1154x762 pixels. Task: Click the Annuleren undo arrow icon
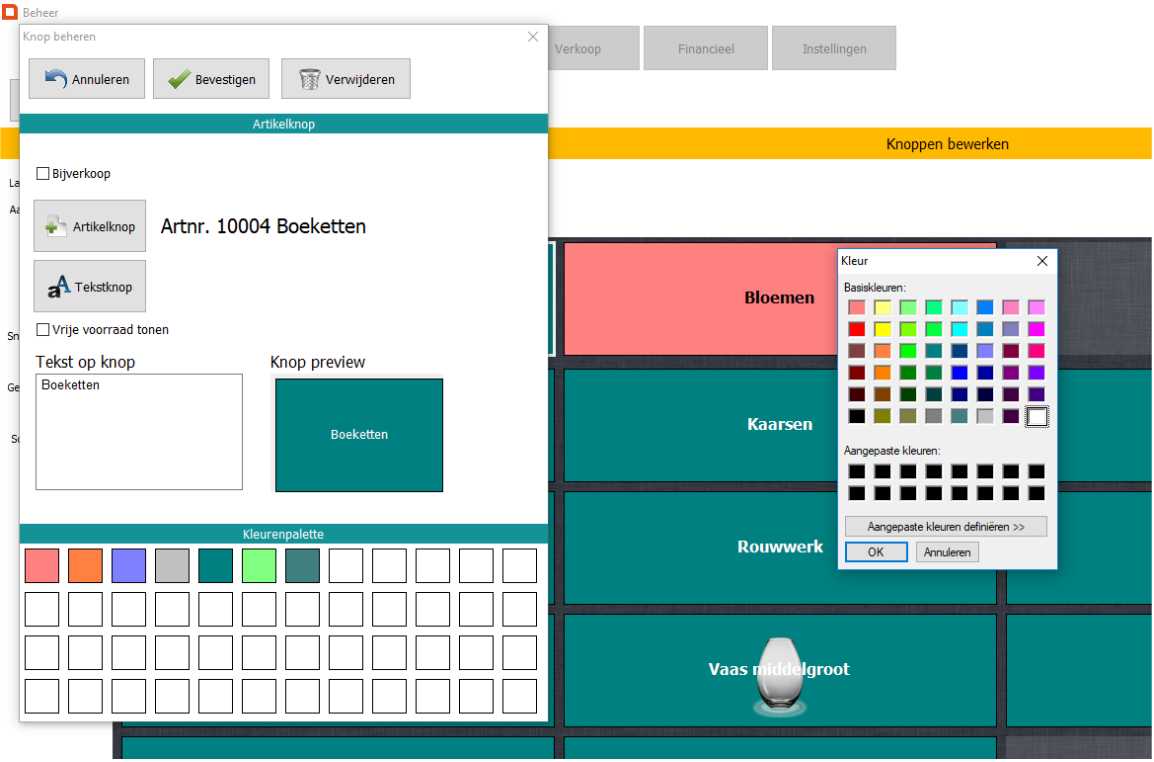[x=56, y=79]
